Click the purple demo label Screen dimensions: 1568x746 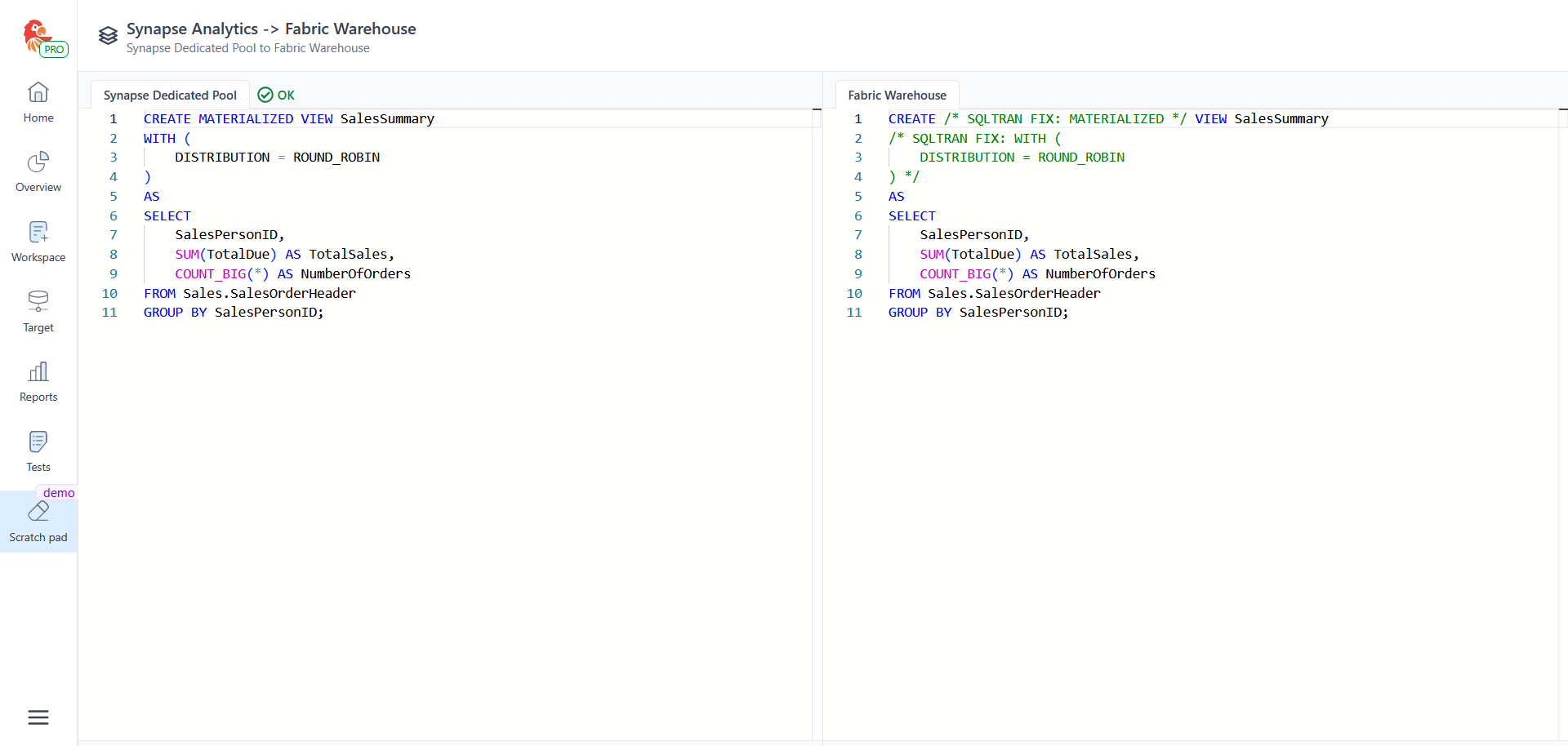(59, 493)
